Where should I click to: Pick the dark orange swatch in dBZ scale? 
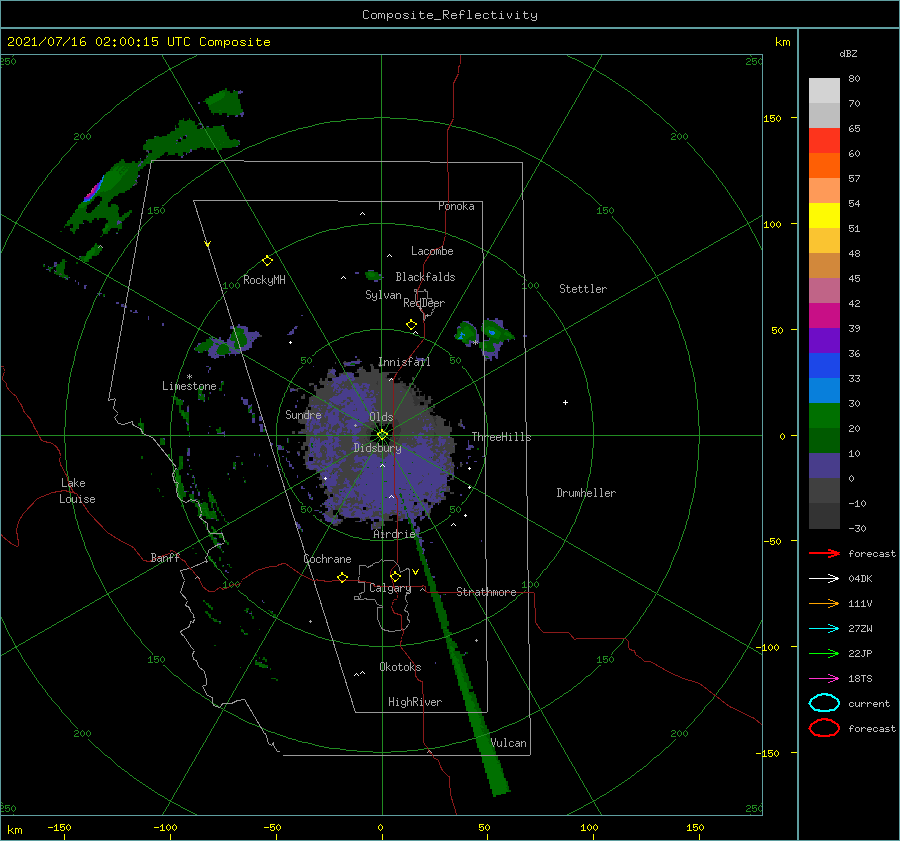click(x=824, y=166)
